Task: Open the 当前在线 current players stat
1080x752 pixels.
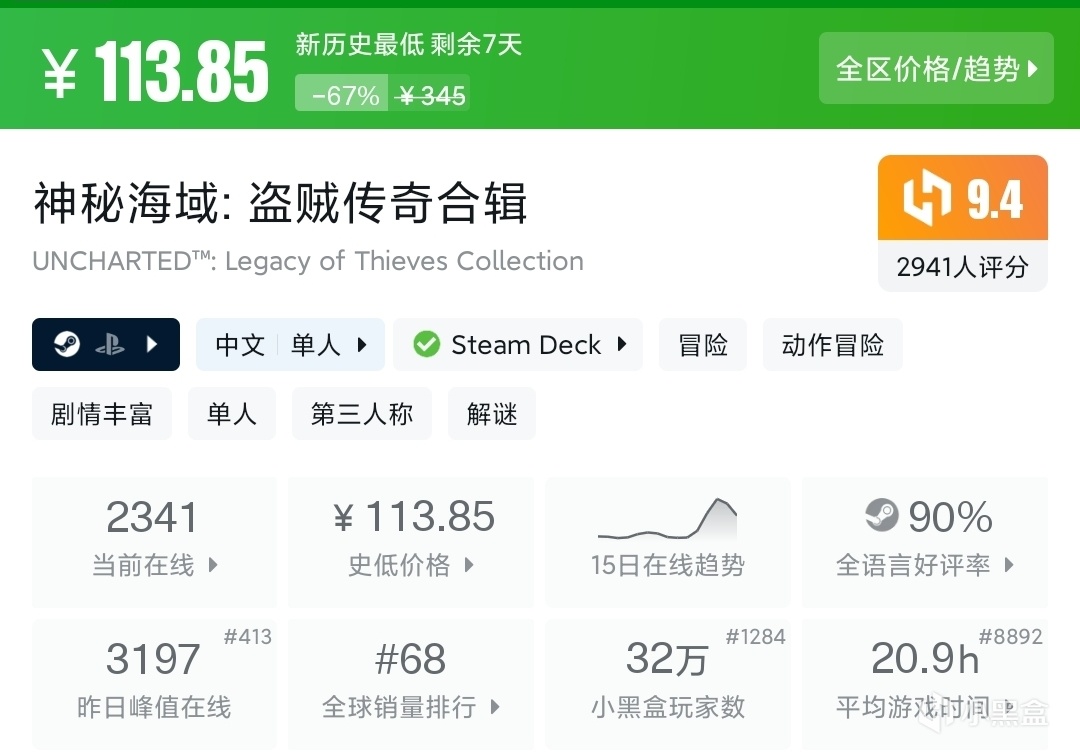Action: (x=154, y=541)
